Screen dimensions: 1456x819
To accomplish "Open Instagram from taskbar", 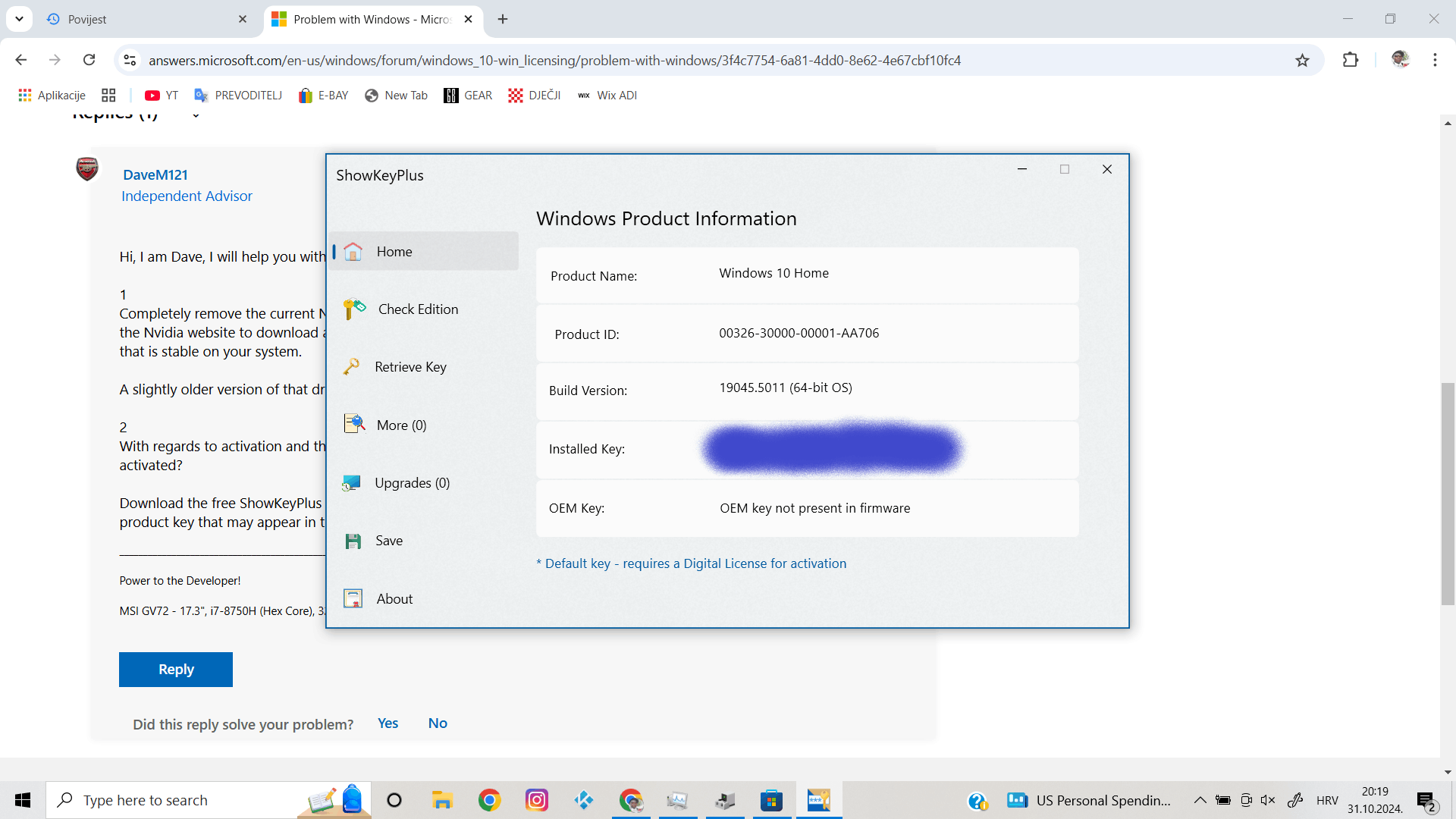I will [x=537, y=800].
